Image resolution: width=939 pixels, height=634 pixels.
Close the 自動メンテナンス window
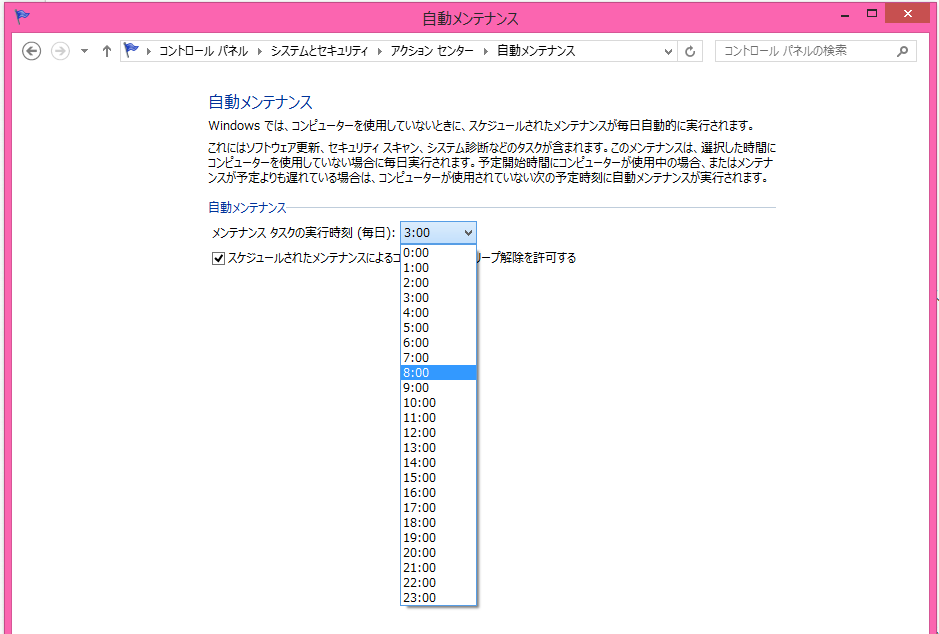pos(907,13)
